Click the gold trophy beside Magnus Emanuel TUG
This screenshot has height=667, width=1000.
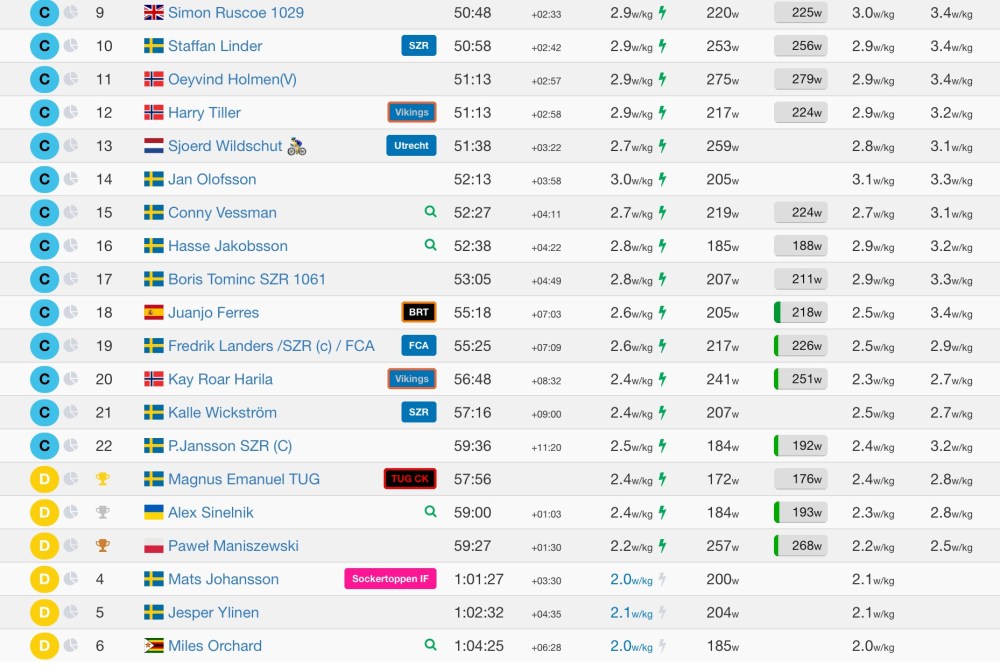(102, 479)
